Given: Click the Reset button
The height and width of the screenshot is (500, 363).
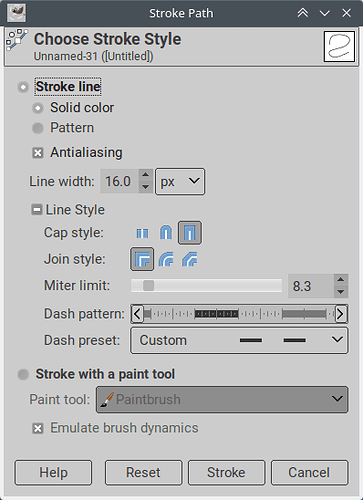Looking at the screenshot, I should click(143, 473).
